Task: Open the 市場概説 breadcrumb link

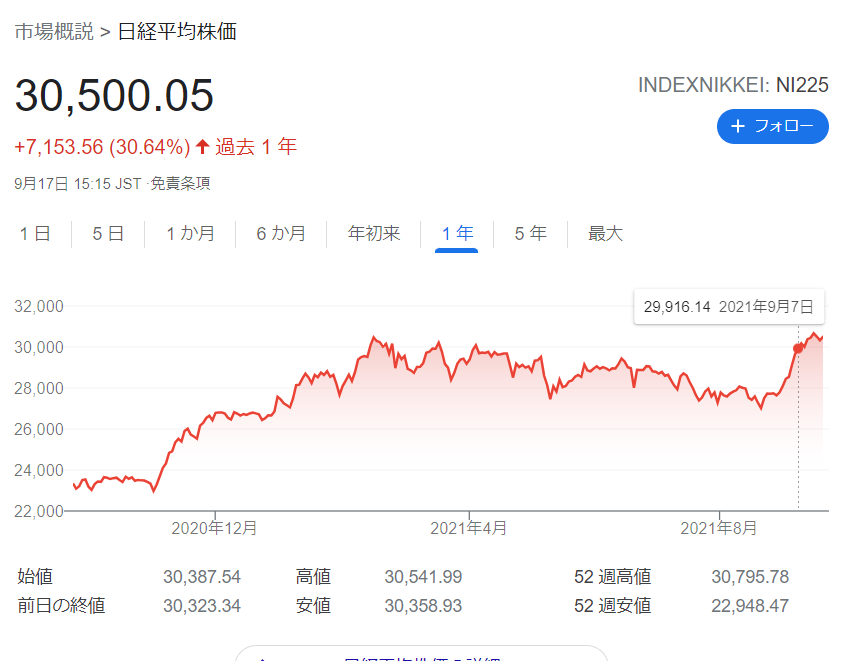Action: pos(54,31)
